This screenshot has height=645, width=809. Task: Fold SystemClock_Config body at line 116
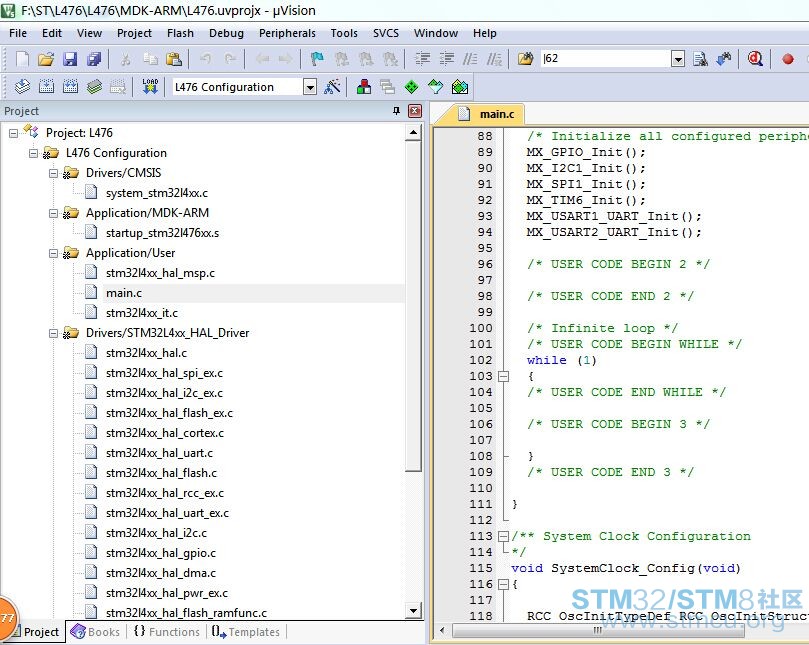coord(504,585)
